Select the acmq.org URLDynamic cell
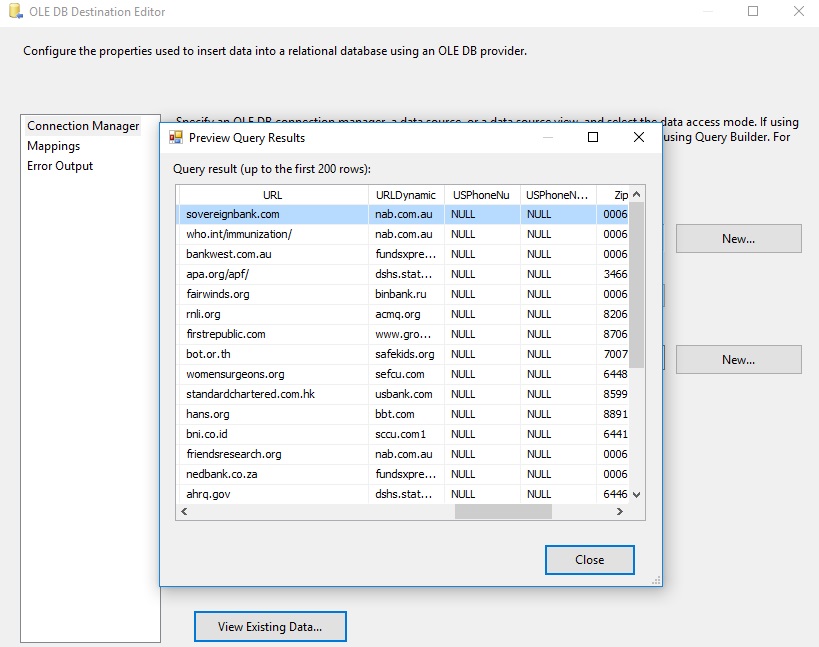 (x=406, y=314)
